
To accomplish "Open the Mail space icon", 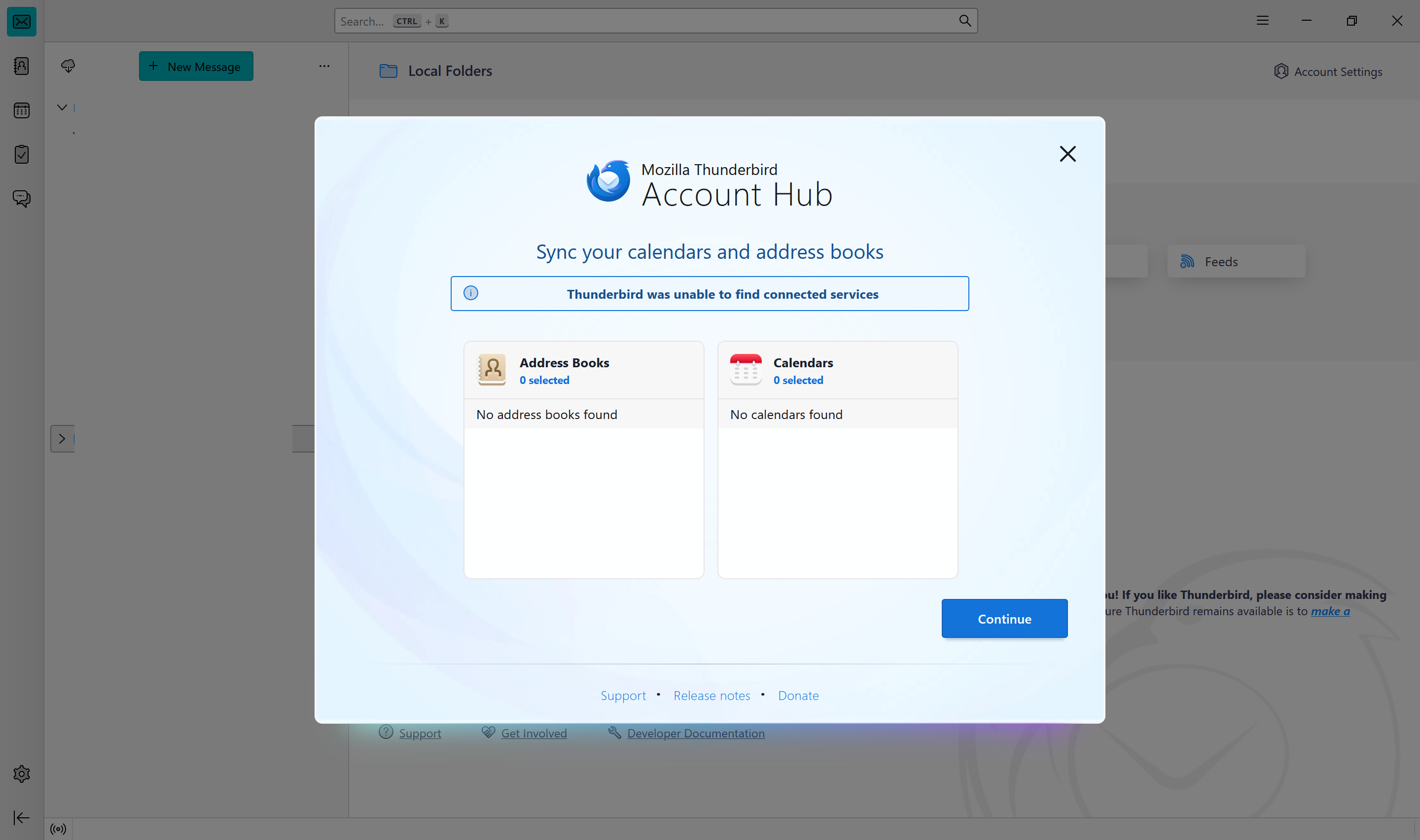I will [22, 22].
